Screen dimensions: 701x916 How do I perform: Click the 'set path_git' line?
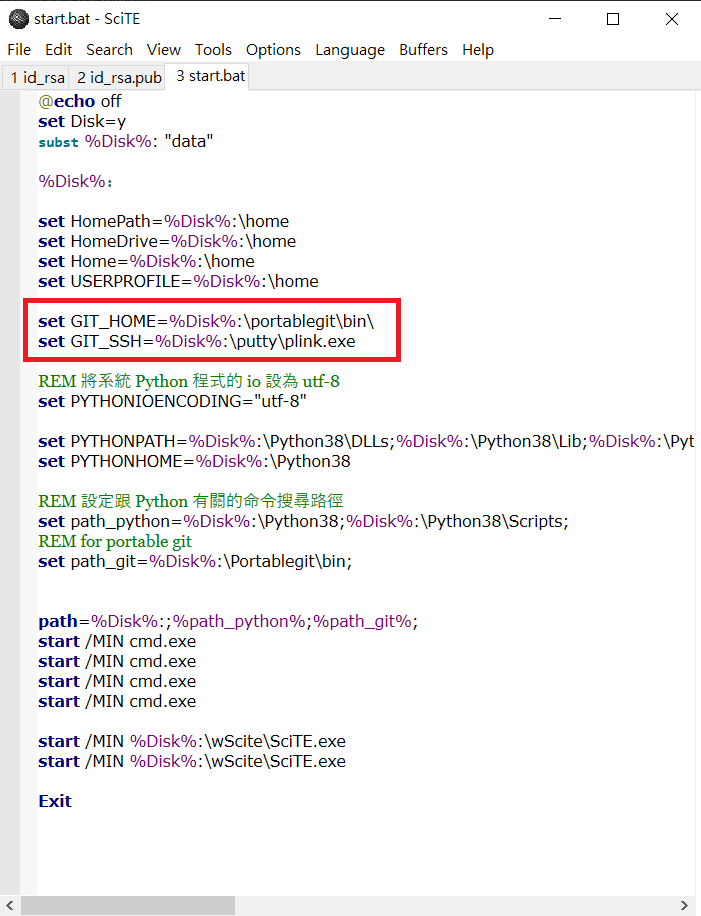click(195, 561)
